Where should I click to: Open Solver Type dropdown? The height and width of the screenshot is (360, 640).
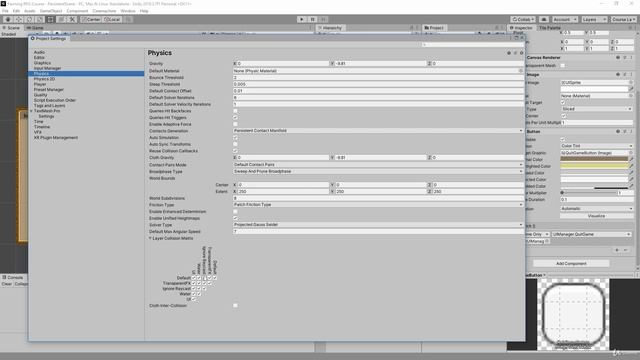click(x=378, y=224)
